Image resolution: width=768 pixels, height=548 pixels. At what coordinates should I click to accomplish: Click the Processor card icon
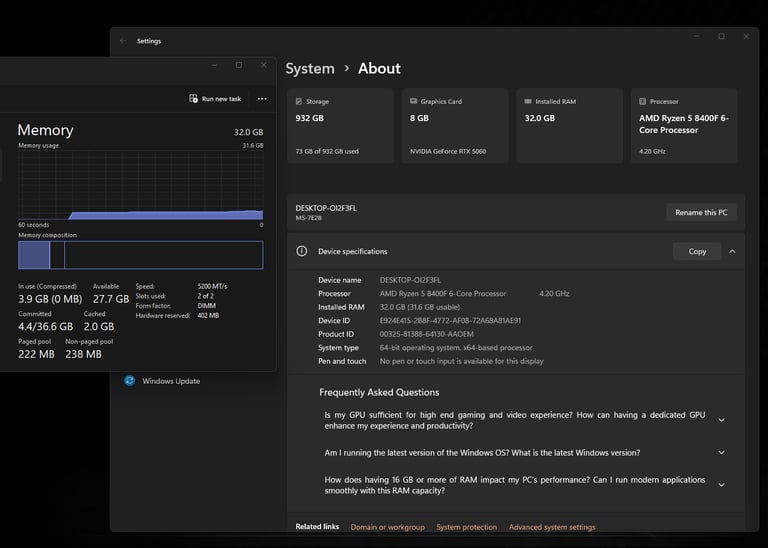[x=643, y=101]
